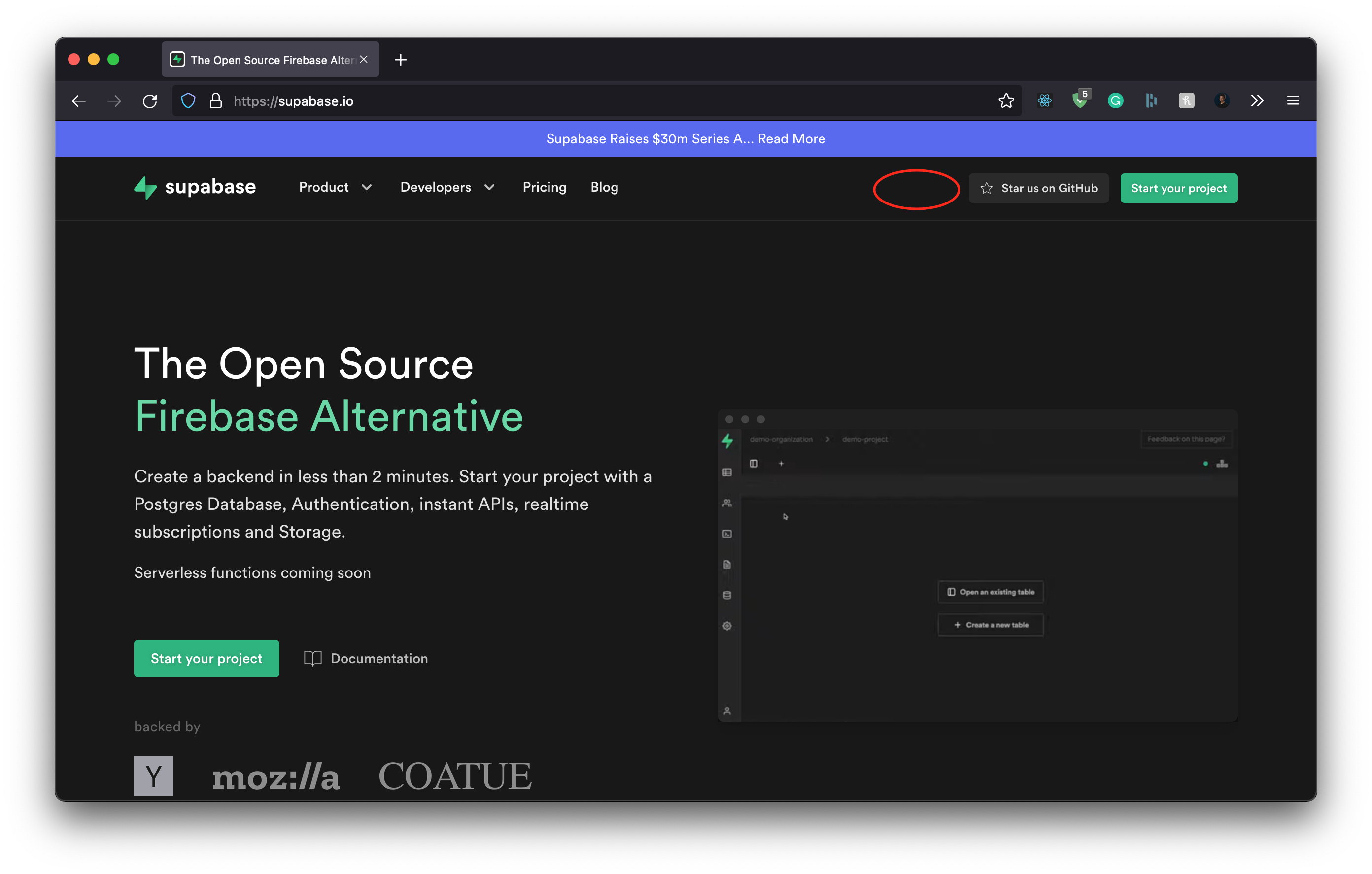
Task: Expand the Product dropdown menu
Action: tap(335, 187)
